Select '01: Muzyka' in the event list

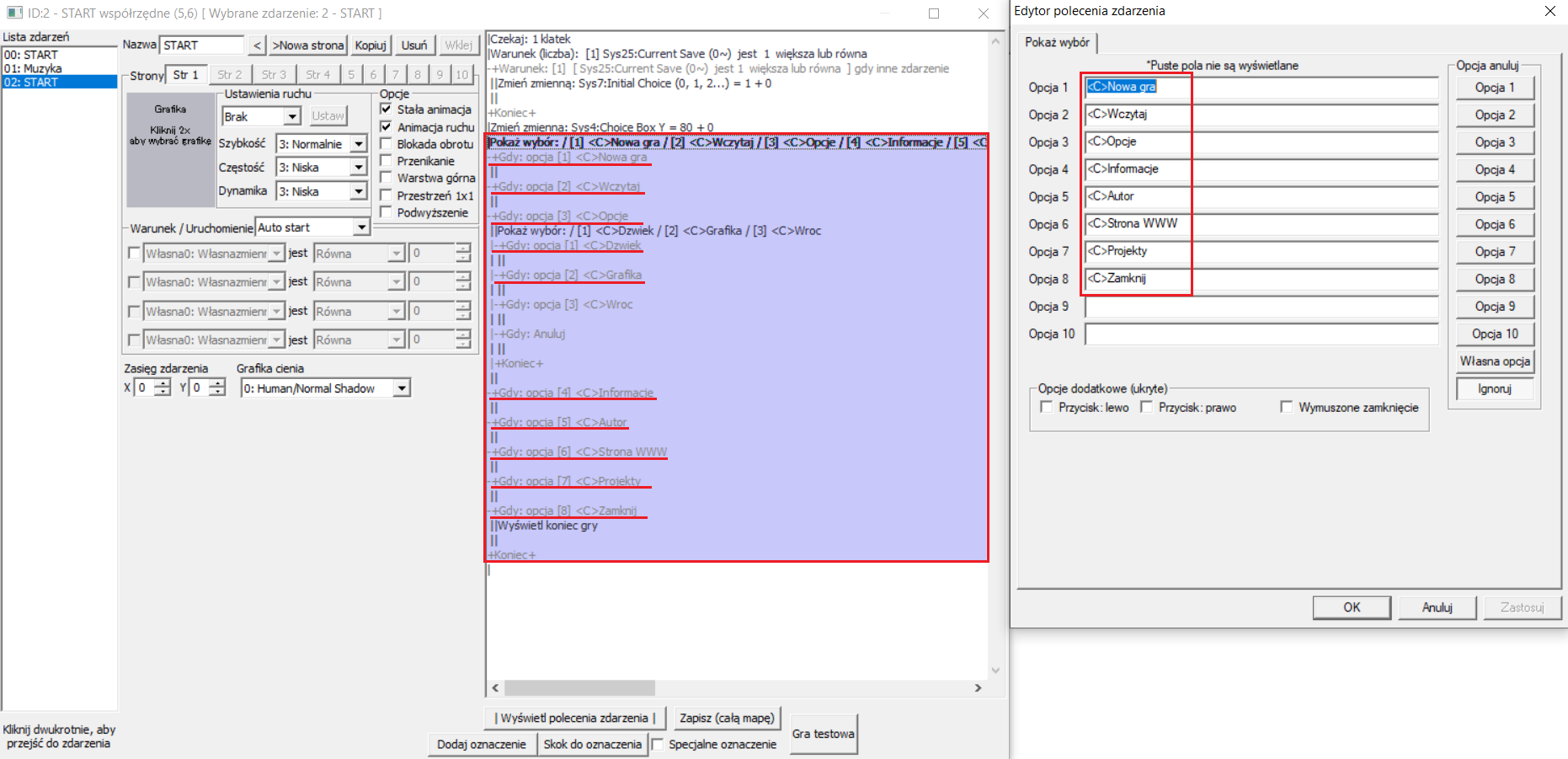click(34, 68)
